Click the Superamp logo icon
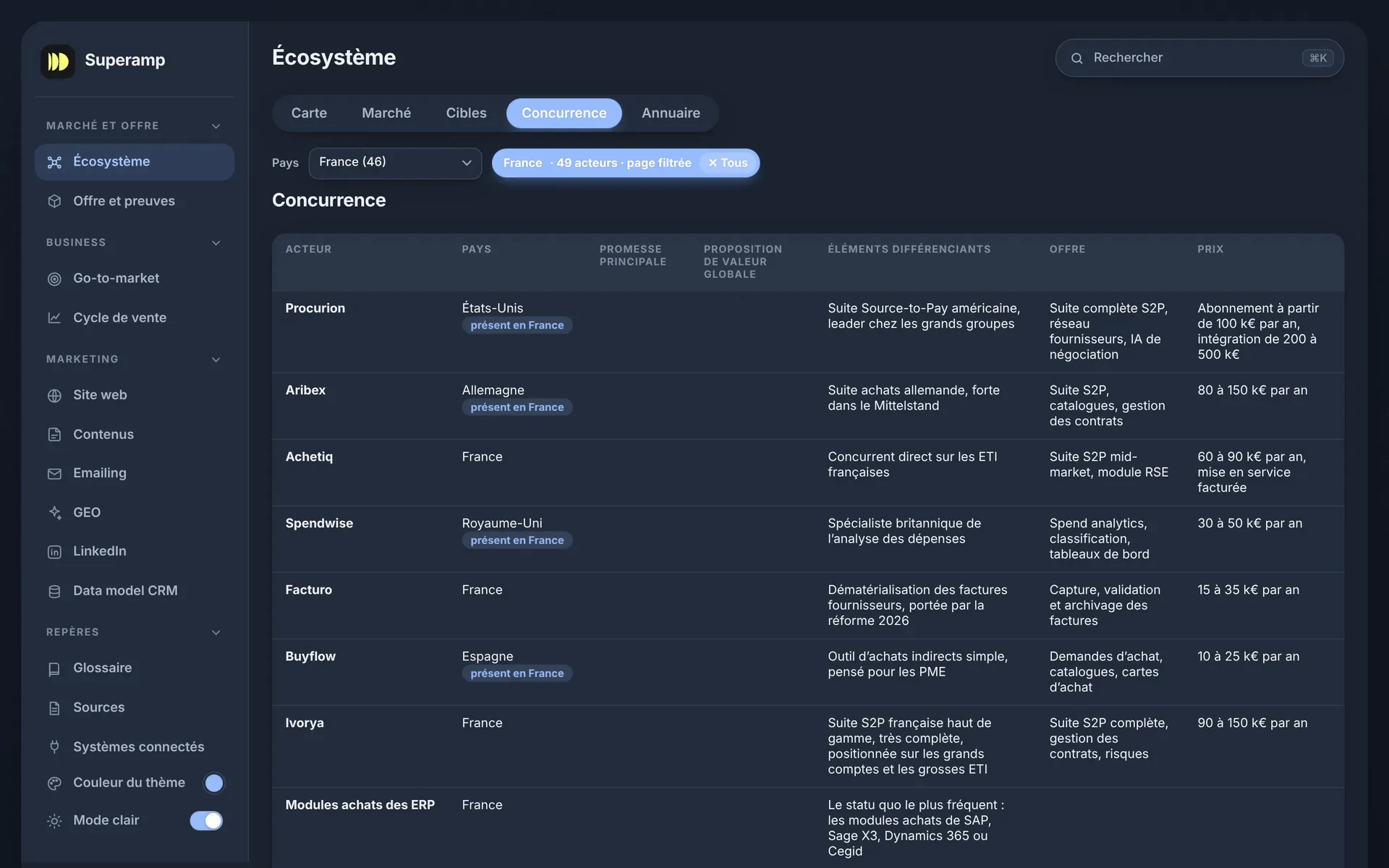Screen dimensions: 1389x868 click(x=58, y=61)
